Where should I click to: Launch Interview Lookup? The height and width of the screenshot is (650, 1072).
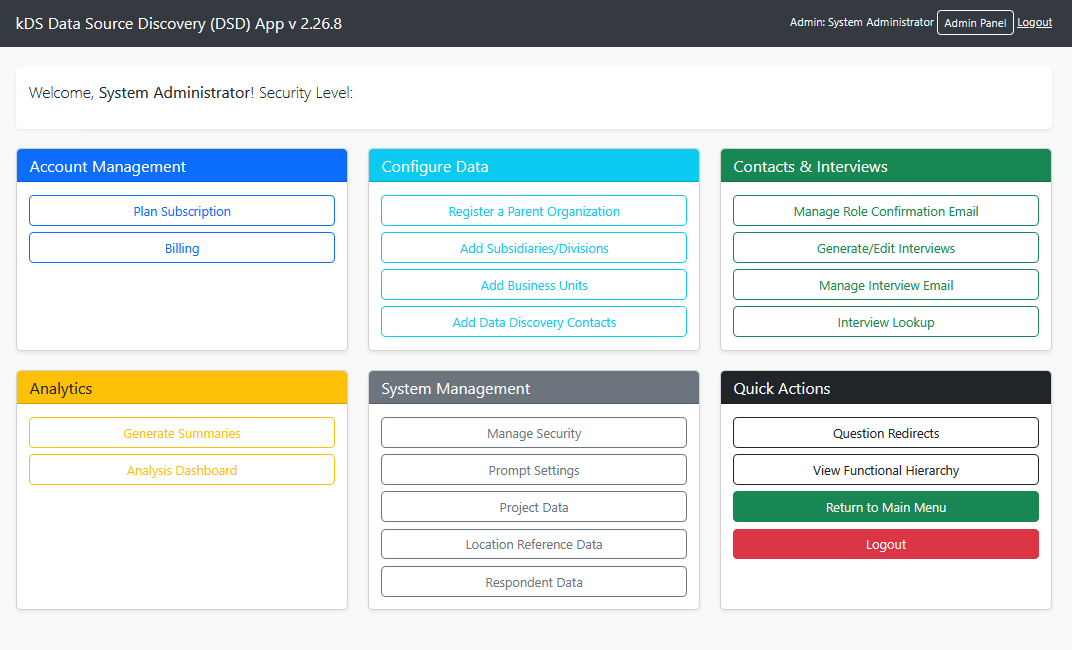click(x=885, y=322)
